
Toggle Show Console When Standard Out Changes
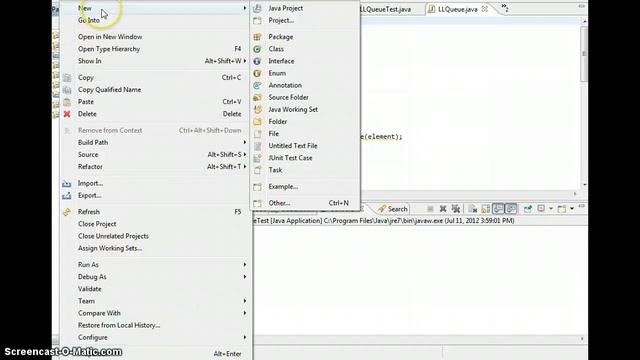point(498,209)
